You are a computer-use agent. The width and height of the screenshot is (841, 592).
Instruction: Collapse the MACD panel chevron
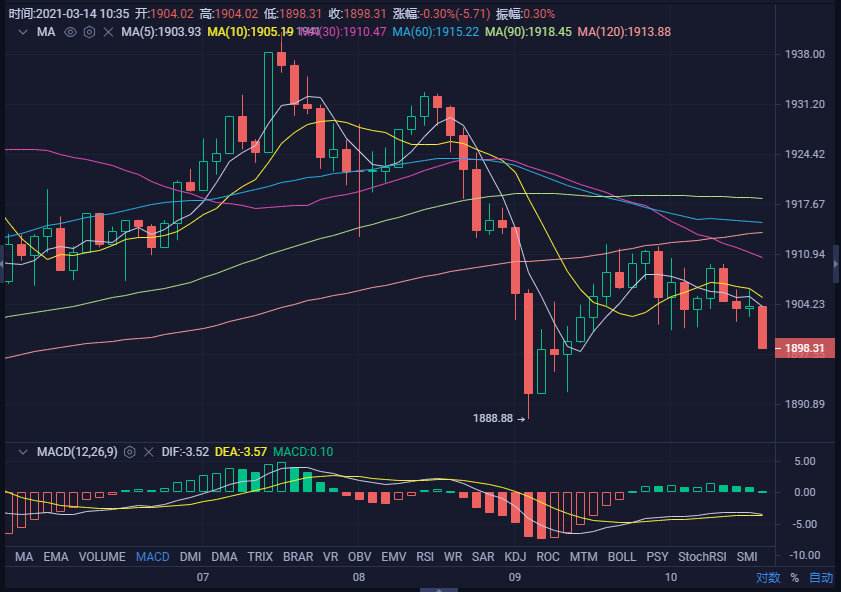(x=23, y=452)
